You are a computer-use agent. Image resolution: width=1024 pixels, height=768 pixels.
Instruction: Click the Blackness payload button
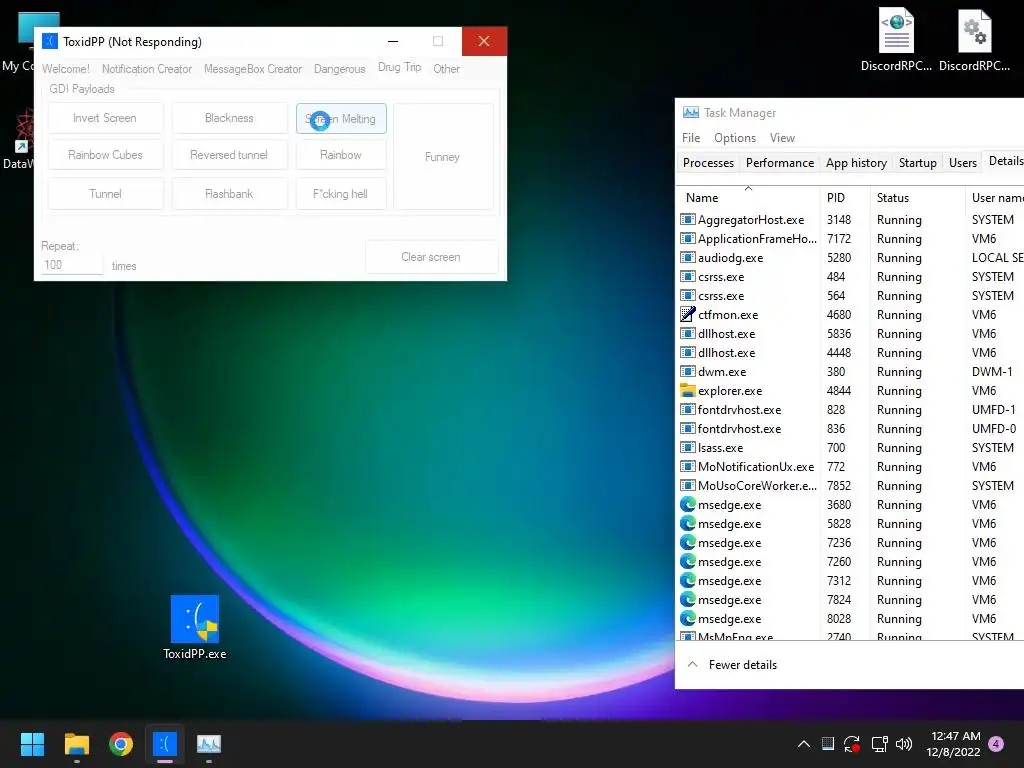click(229, 118)
